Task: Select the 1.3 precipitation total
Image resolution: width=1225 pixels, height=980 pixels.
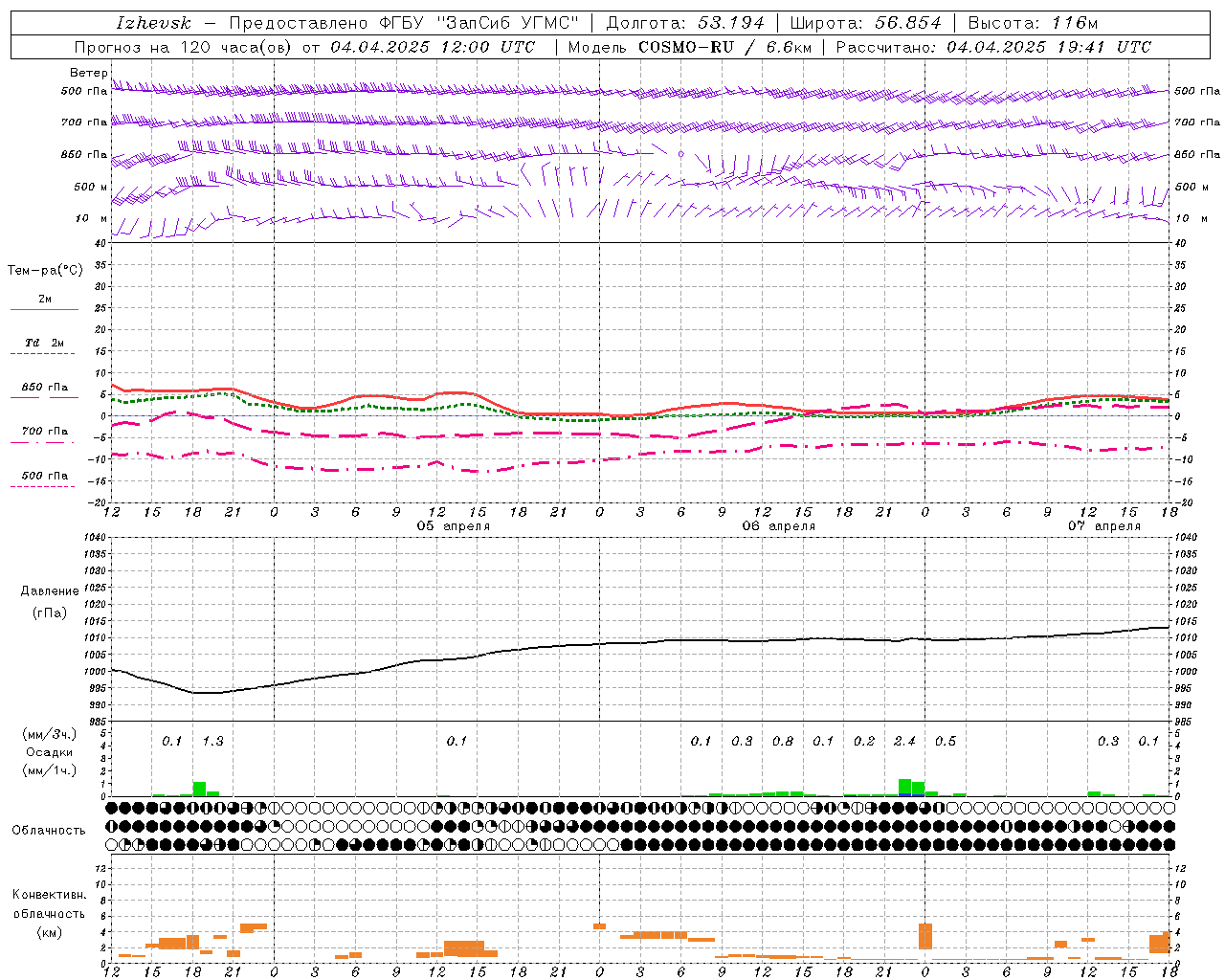Action: (212, 741)
